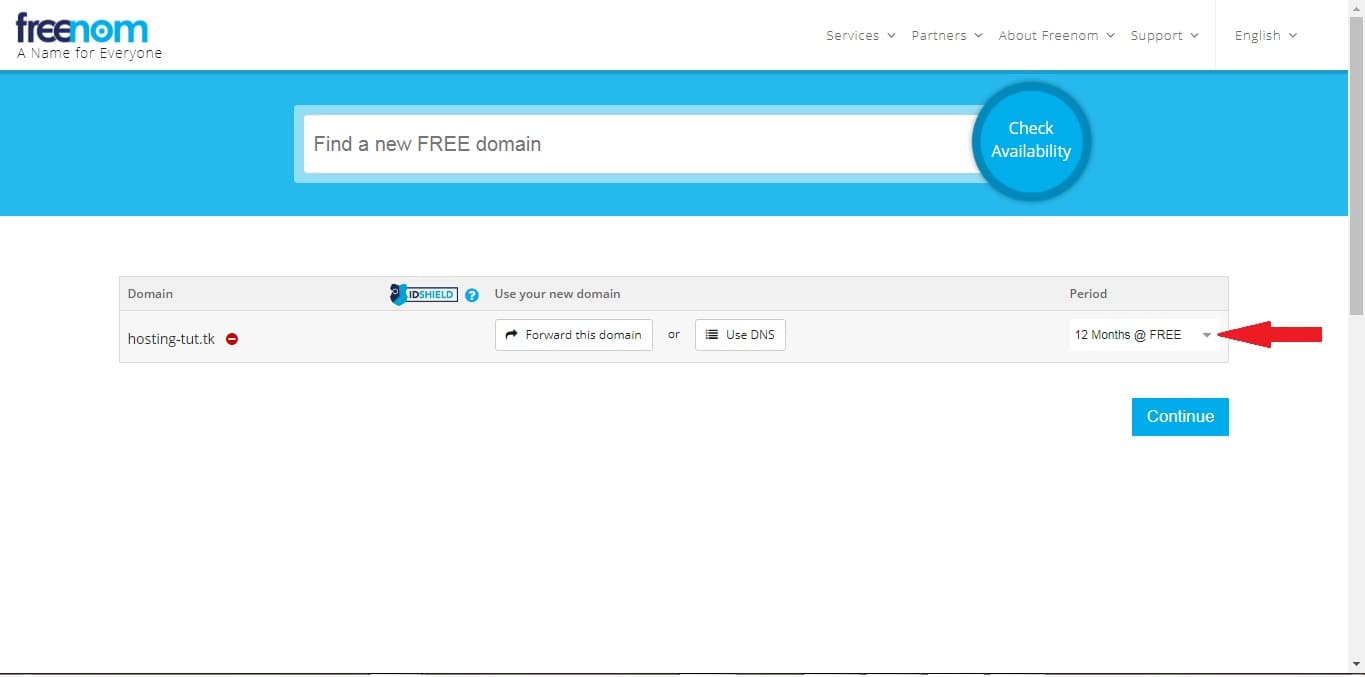
Task: Open the Services menu
Action: click(x=860, y=35)
